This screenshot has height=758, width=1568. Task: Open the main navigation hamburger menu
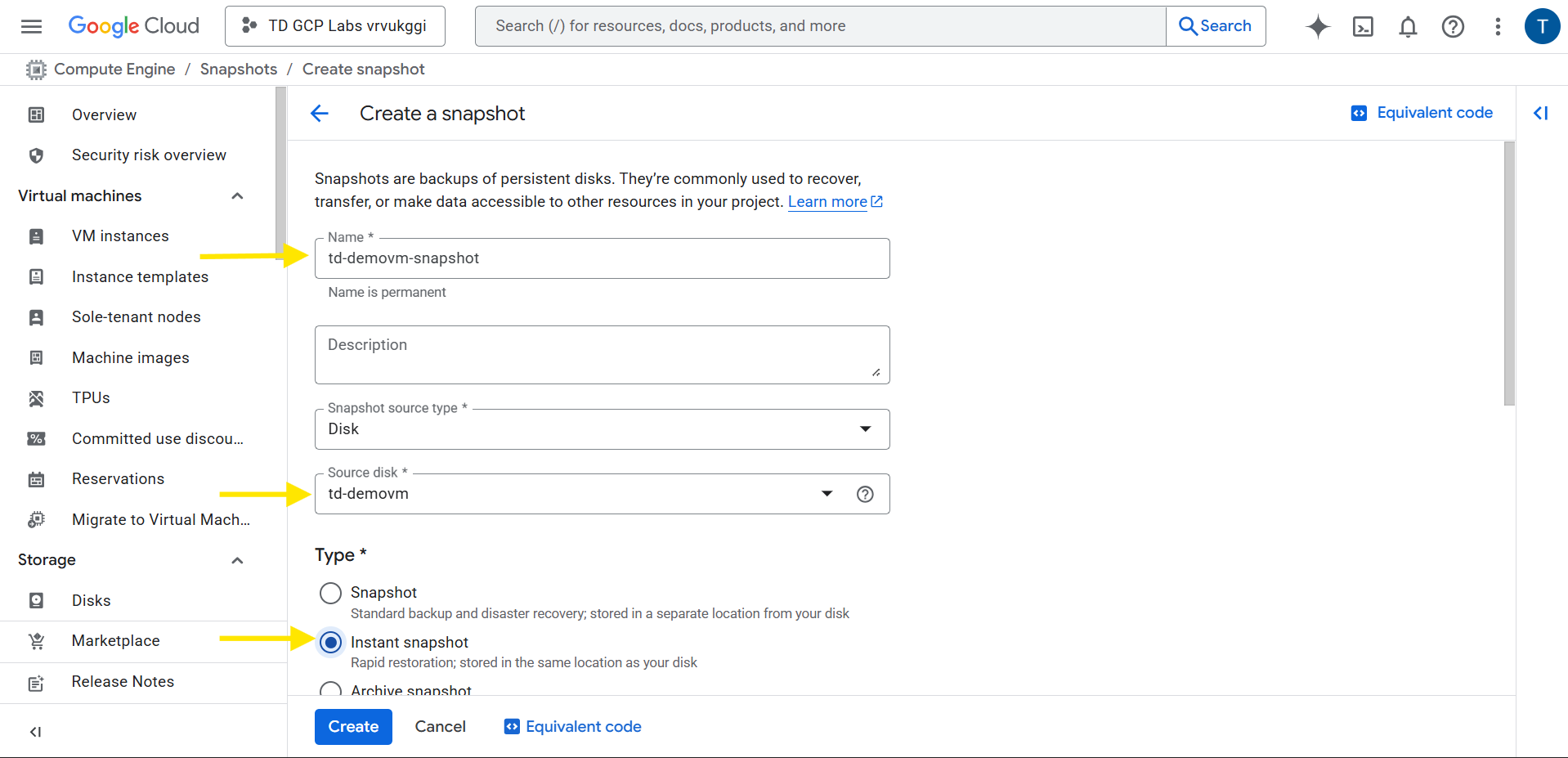tap(31, 26)
